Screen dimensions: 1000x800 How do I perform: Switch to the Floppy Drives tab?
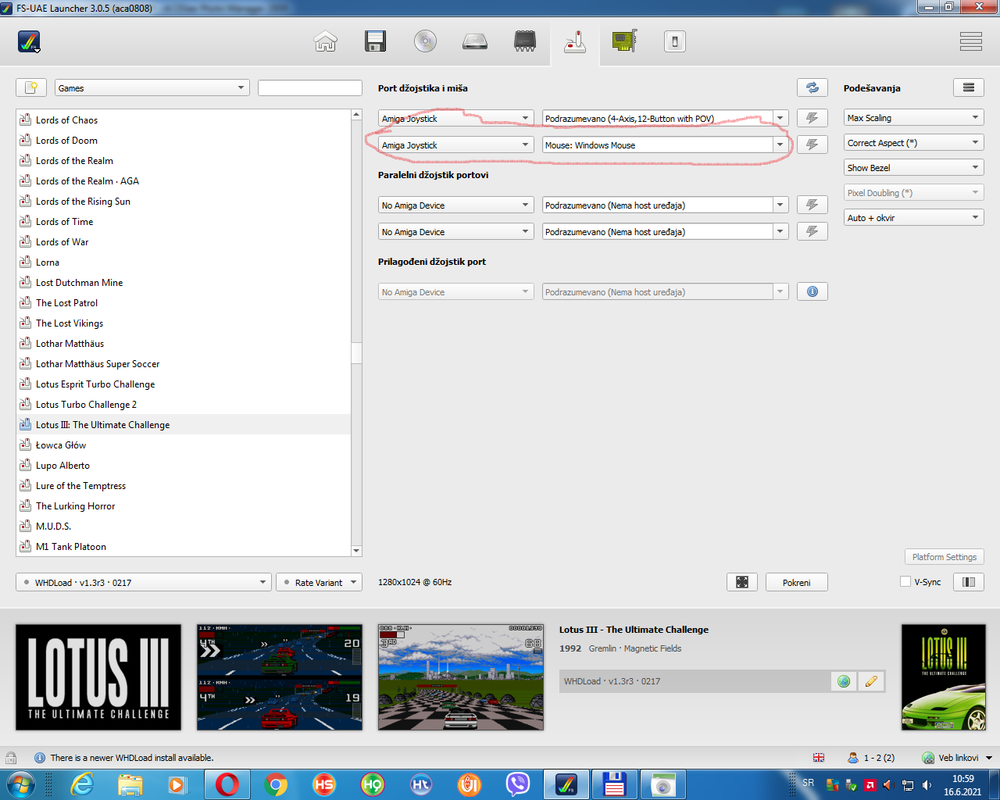coord(375,42)
